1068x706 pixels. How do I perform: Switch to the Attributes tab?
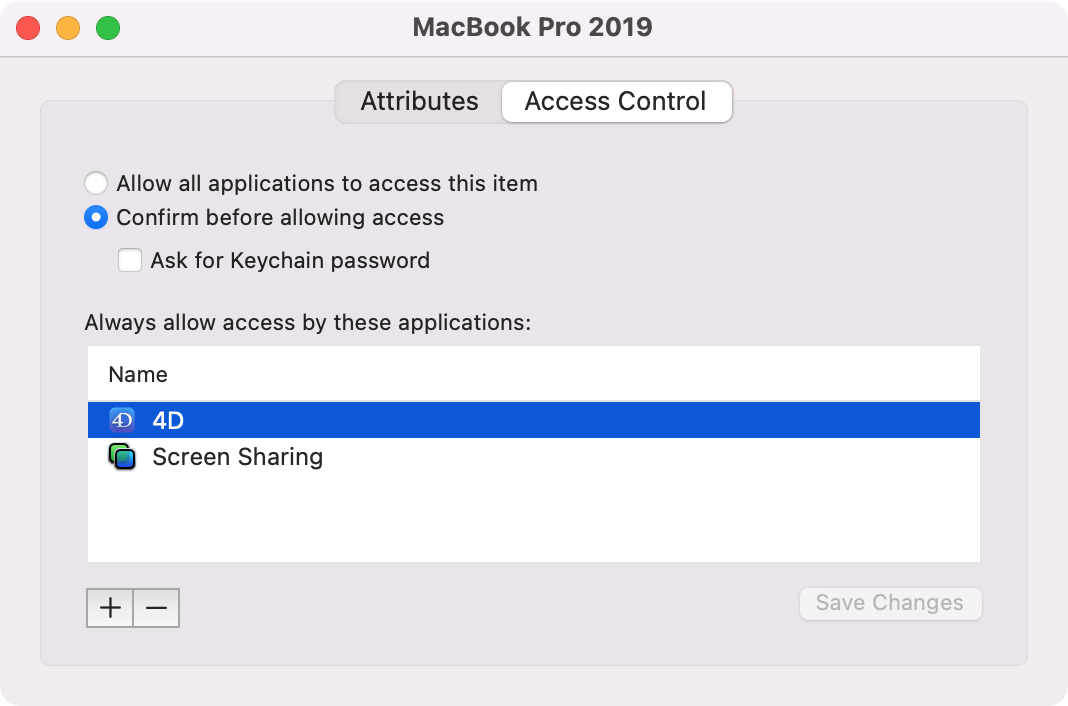point(420,101)
